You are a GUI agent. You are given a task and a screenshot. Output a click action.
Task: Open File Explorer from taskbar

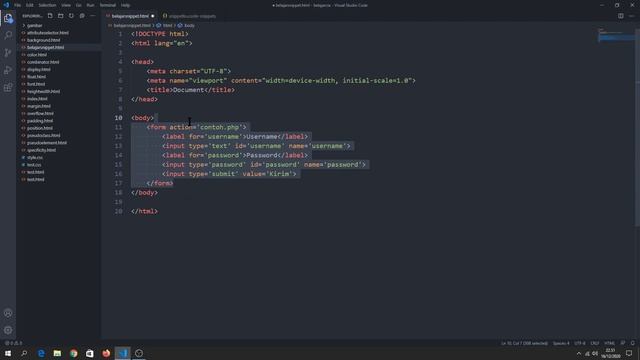[57, 353]
